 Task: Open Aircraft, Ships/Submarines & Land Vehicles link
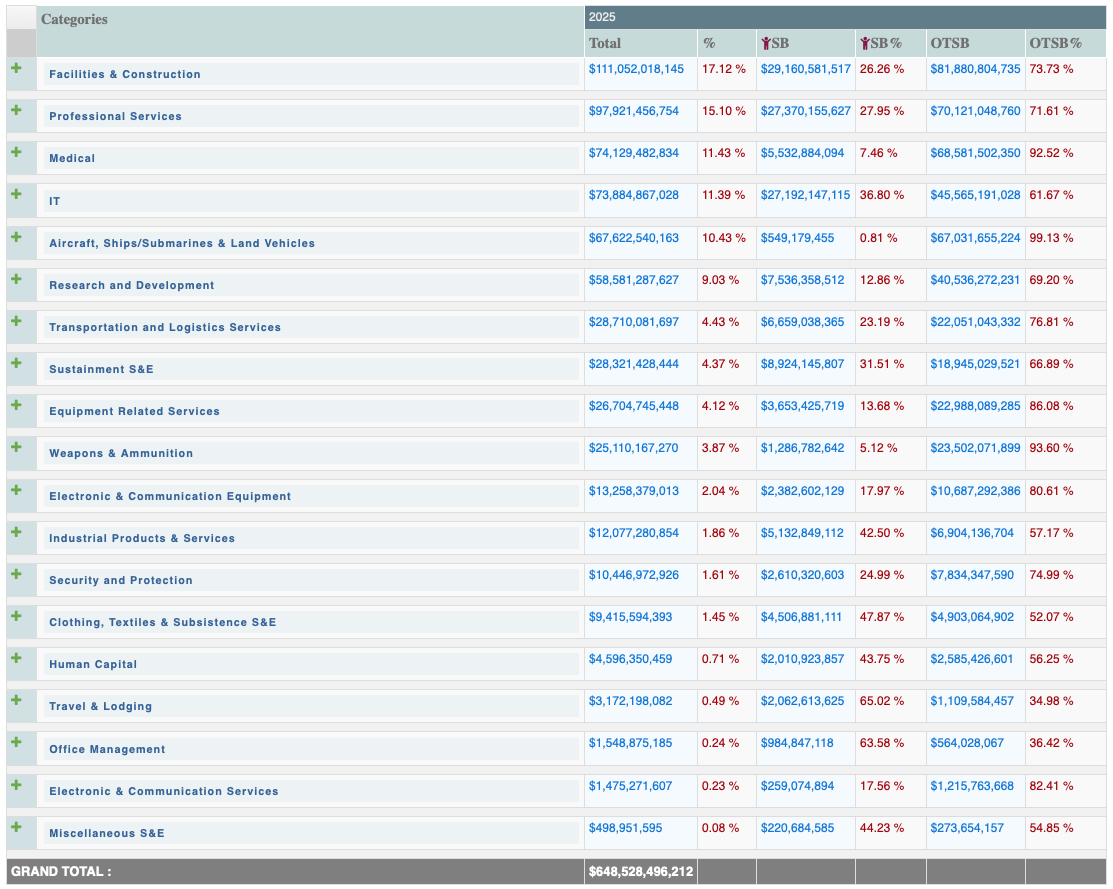click(x=182, y=243)
